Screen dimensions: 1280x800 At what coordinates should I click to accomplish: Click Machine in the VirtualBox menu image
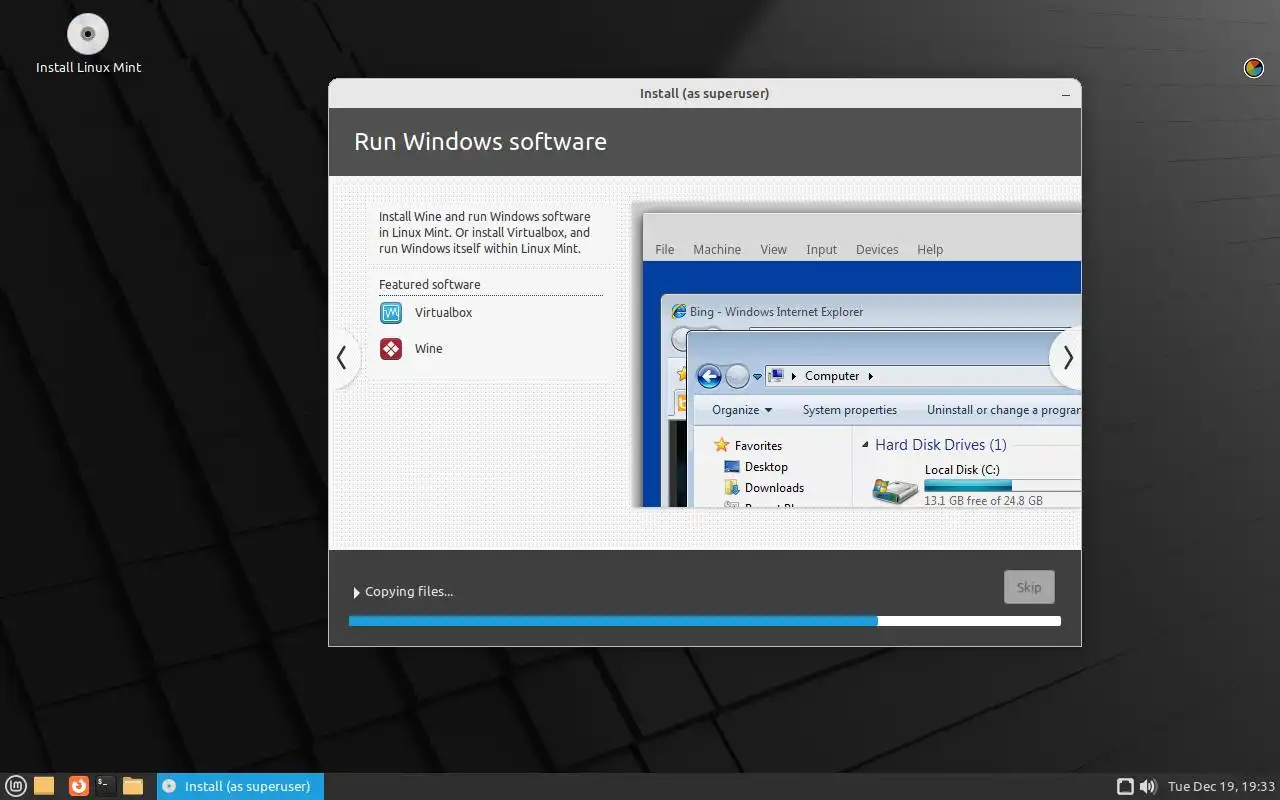[717, 250]
